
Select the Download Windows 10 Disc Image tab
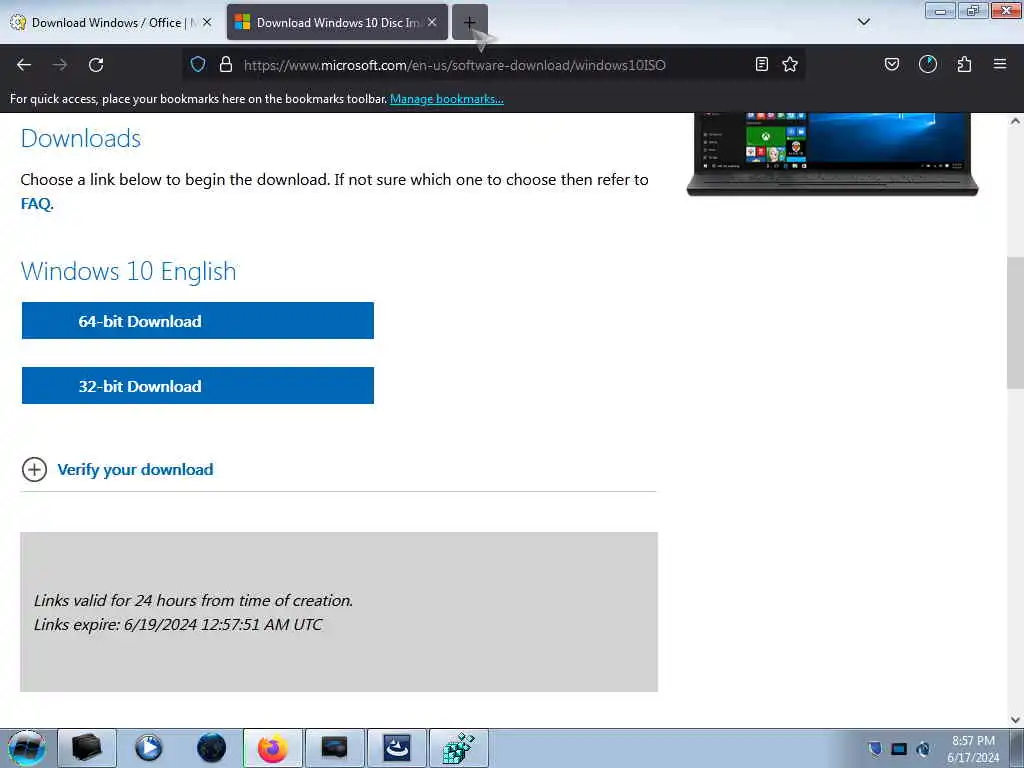click(x=337, y=23)
